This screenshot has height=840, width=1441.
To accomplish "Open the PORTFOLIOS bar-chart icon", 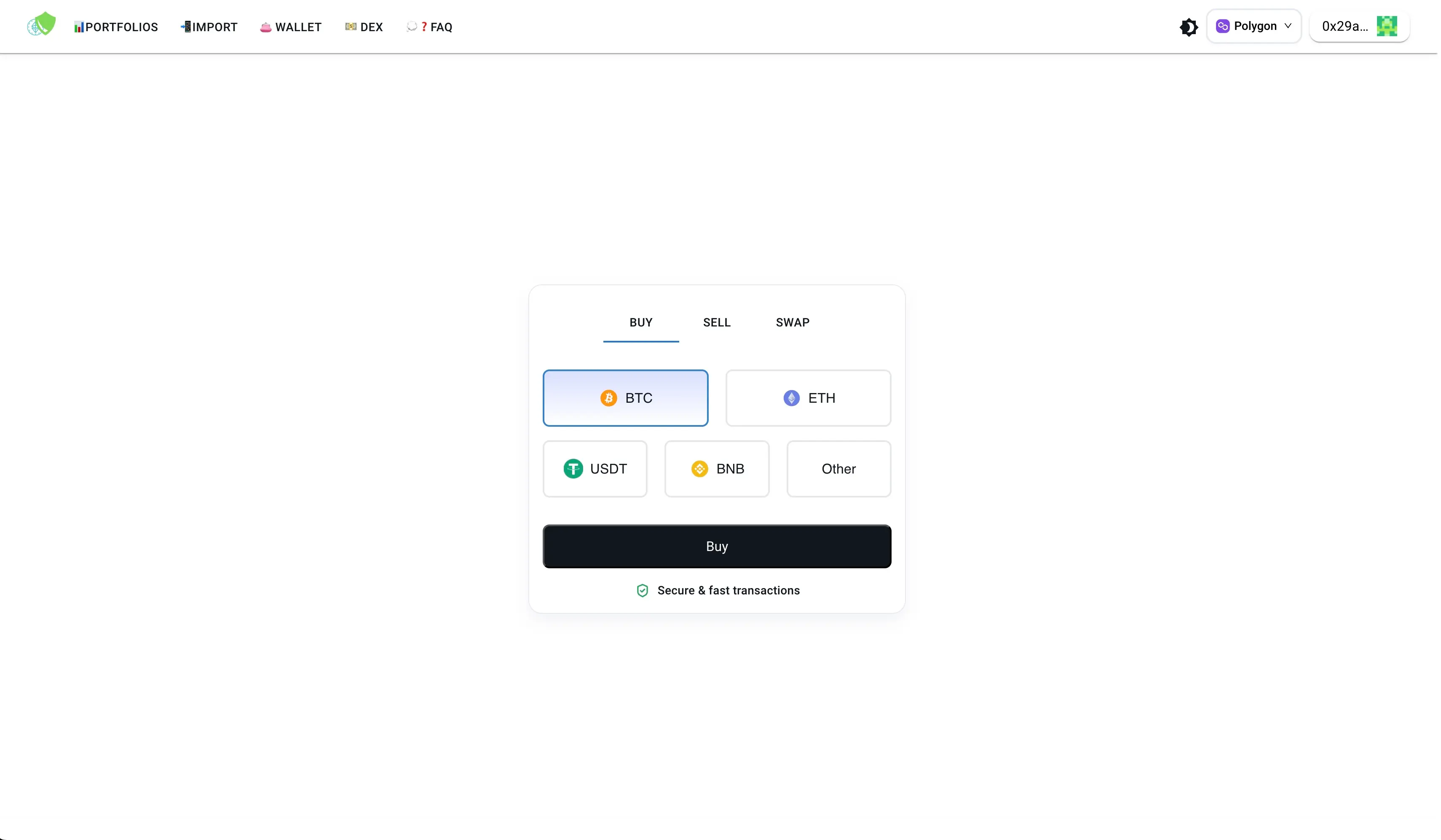I will click(80, 26).
